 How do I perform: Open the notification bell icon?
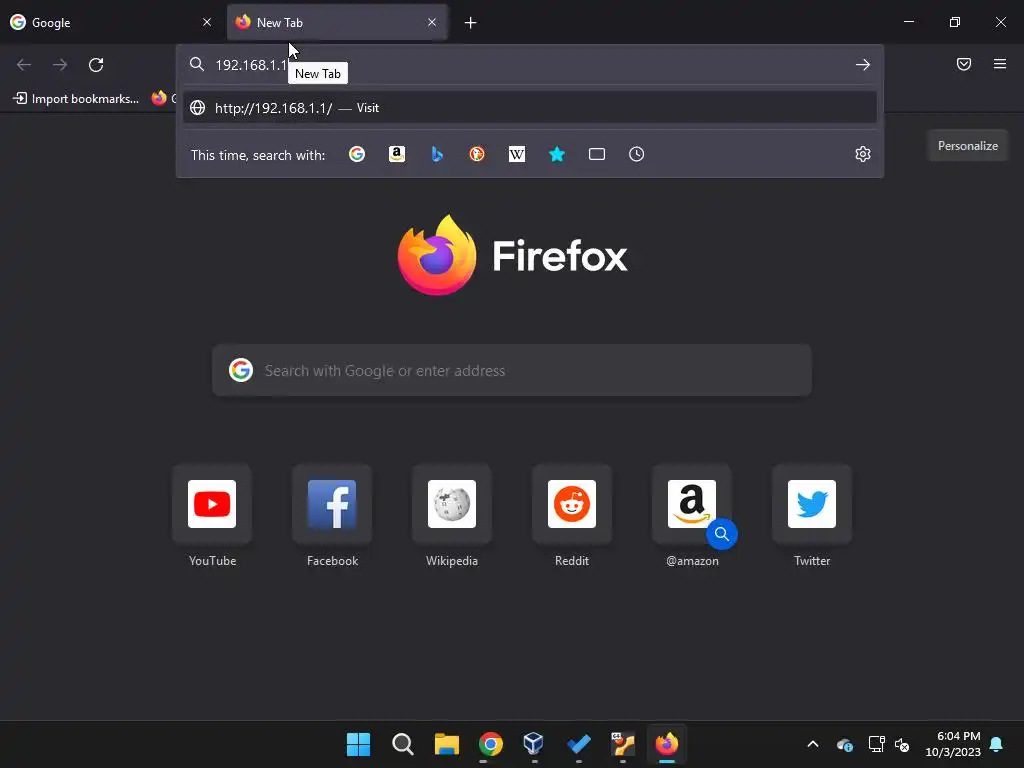(997, 744)
